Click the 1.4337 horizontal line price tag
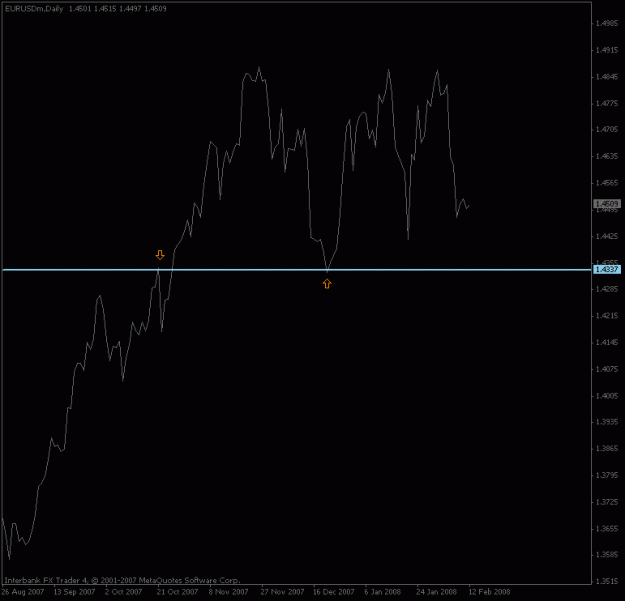Image resolution: width=625 pixels, height=601 pixels. 607,270
